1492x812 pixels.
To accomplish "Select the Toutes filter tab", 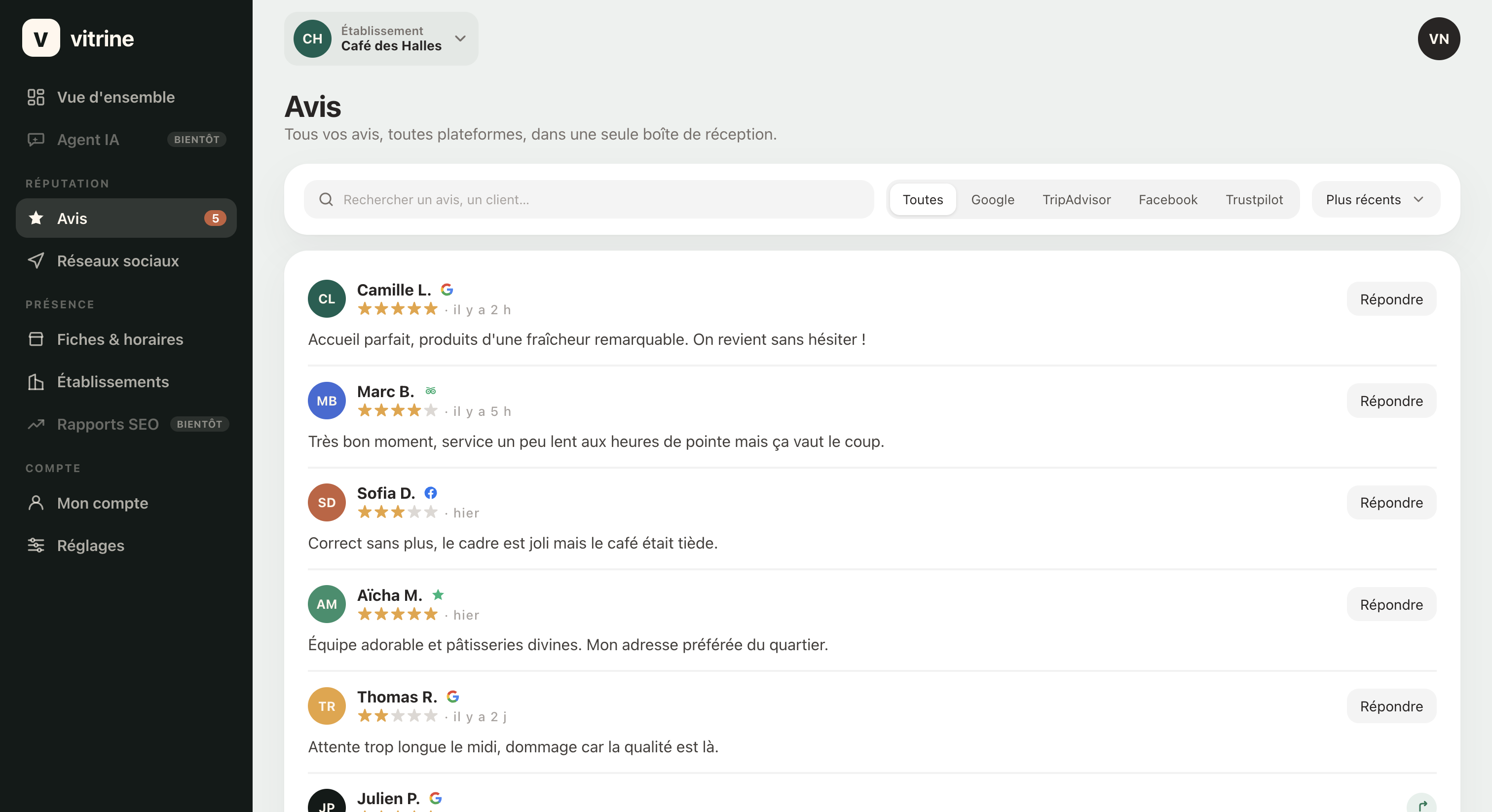I will coord(923,199).
